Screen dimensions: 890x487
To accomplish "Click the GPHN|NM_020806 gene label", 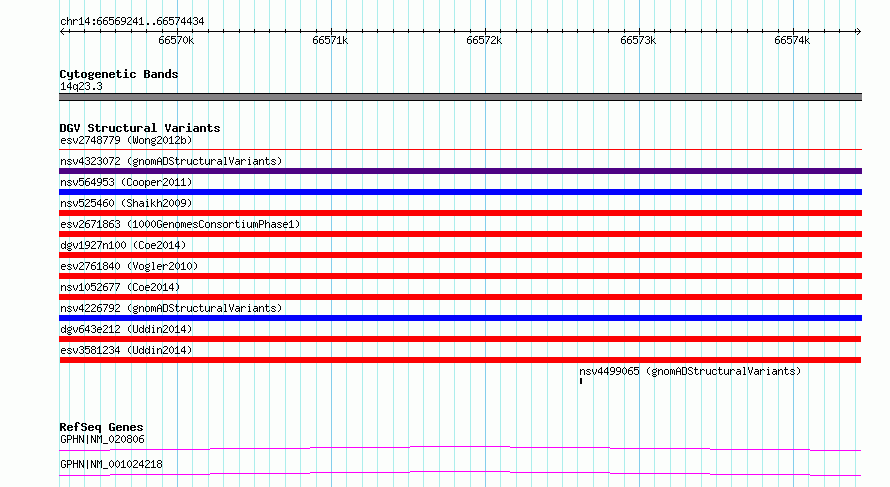I will (x=102, y=439).
